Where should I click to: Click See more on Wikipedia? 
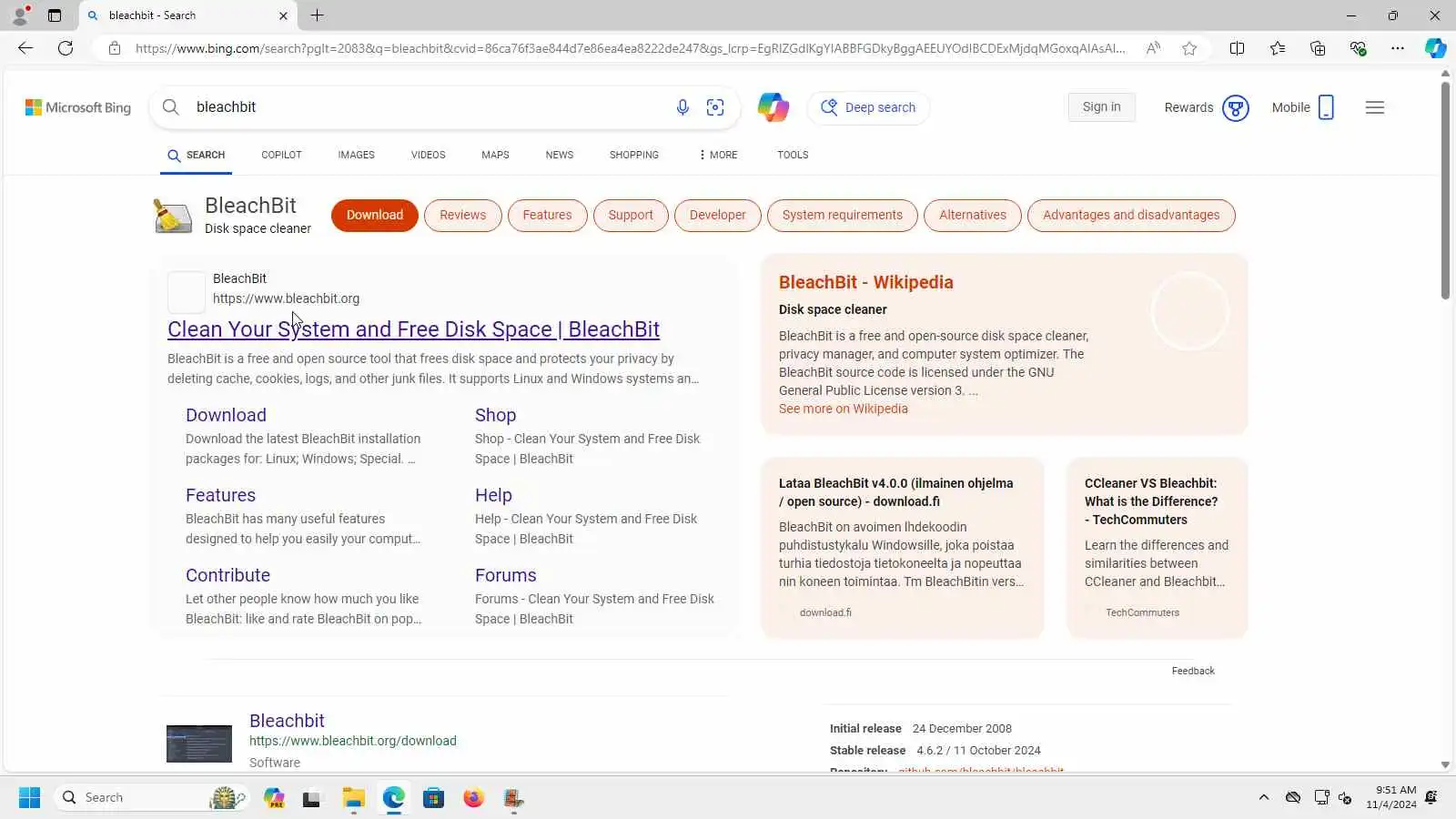843,409
